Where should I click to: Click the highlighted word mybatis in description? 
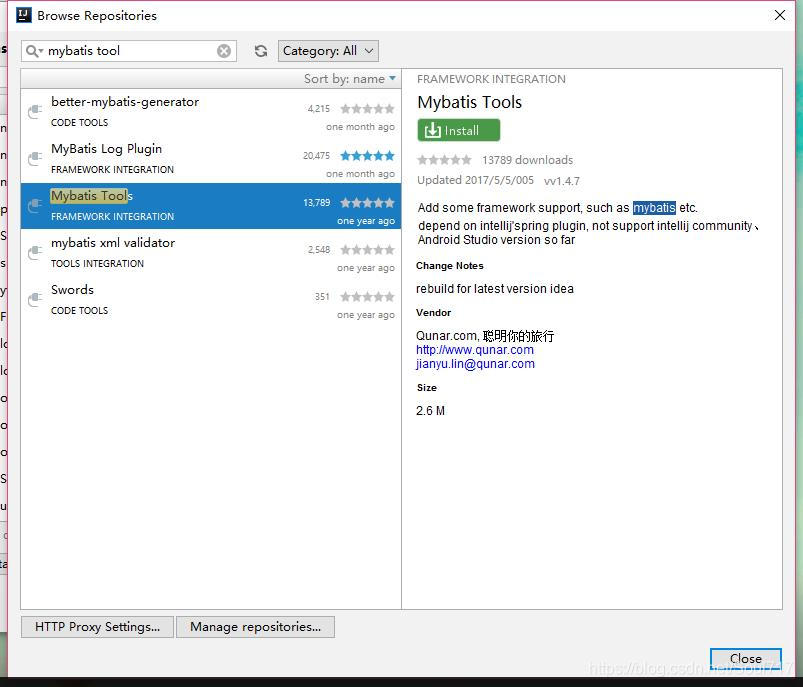(654, 207)
